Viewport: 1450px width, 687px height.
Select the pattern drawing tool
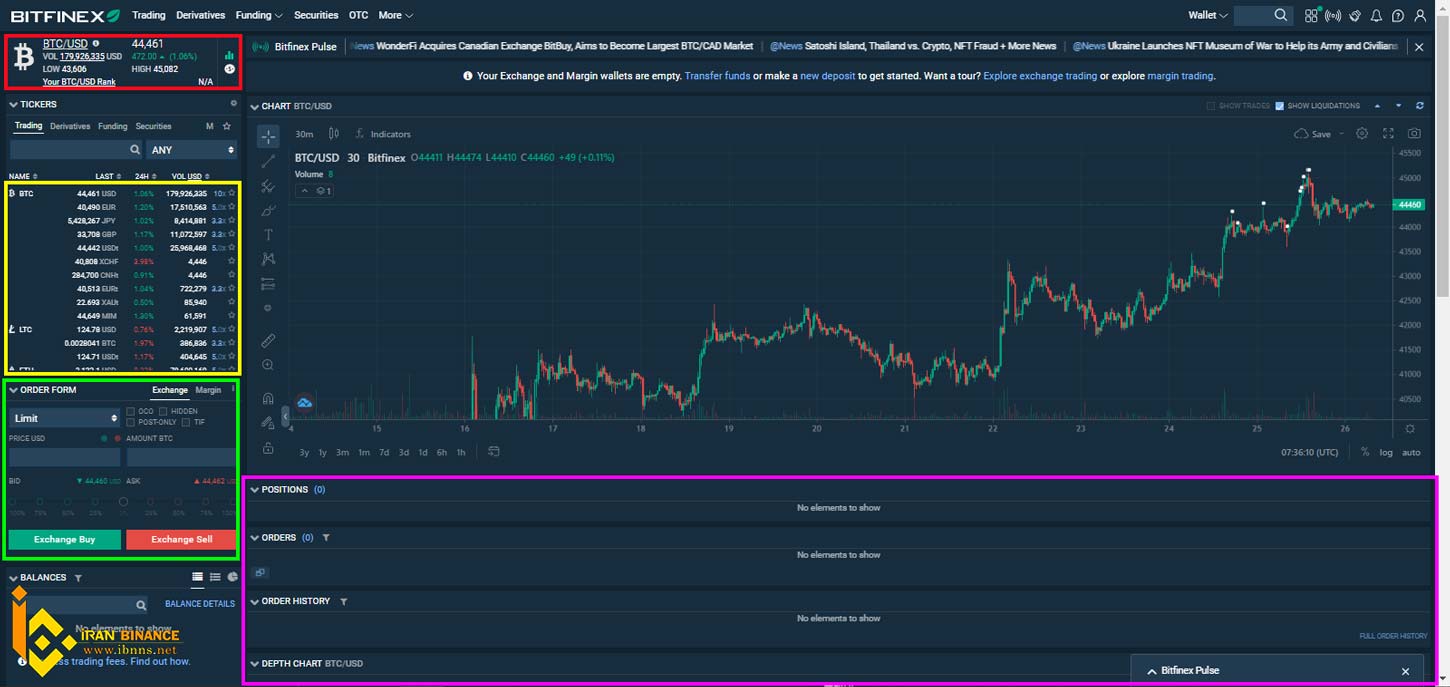[268, 259]
